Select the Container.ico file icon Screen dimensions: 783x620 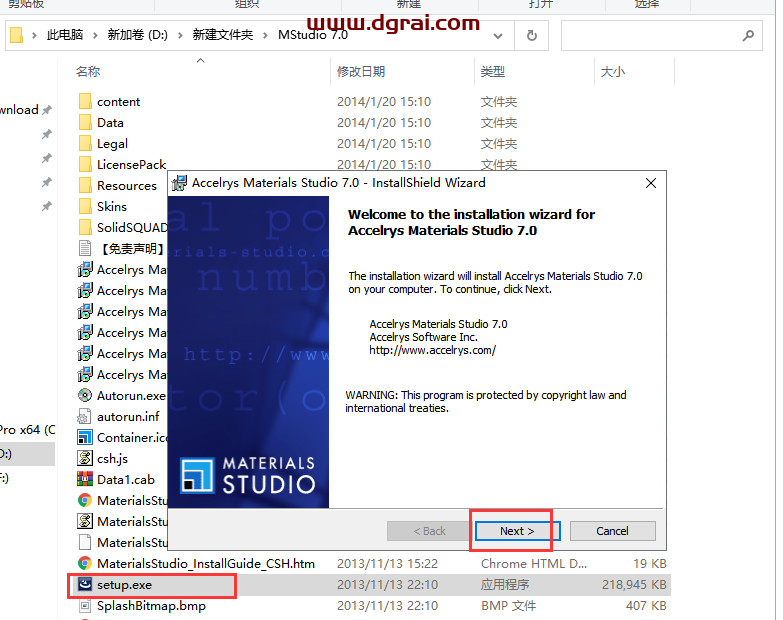click(x=85, y=437)
